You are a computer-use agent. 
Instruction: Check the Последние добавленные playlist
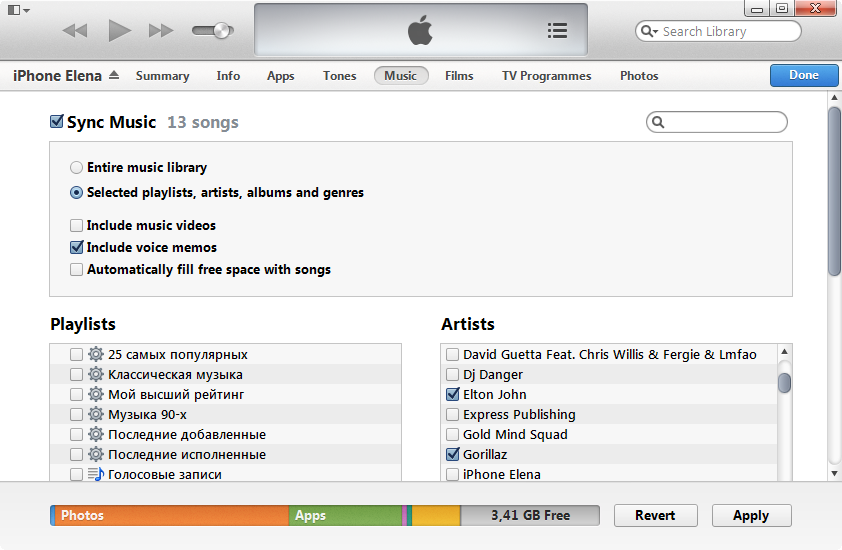[76, 434]
